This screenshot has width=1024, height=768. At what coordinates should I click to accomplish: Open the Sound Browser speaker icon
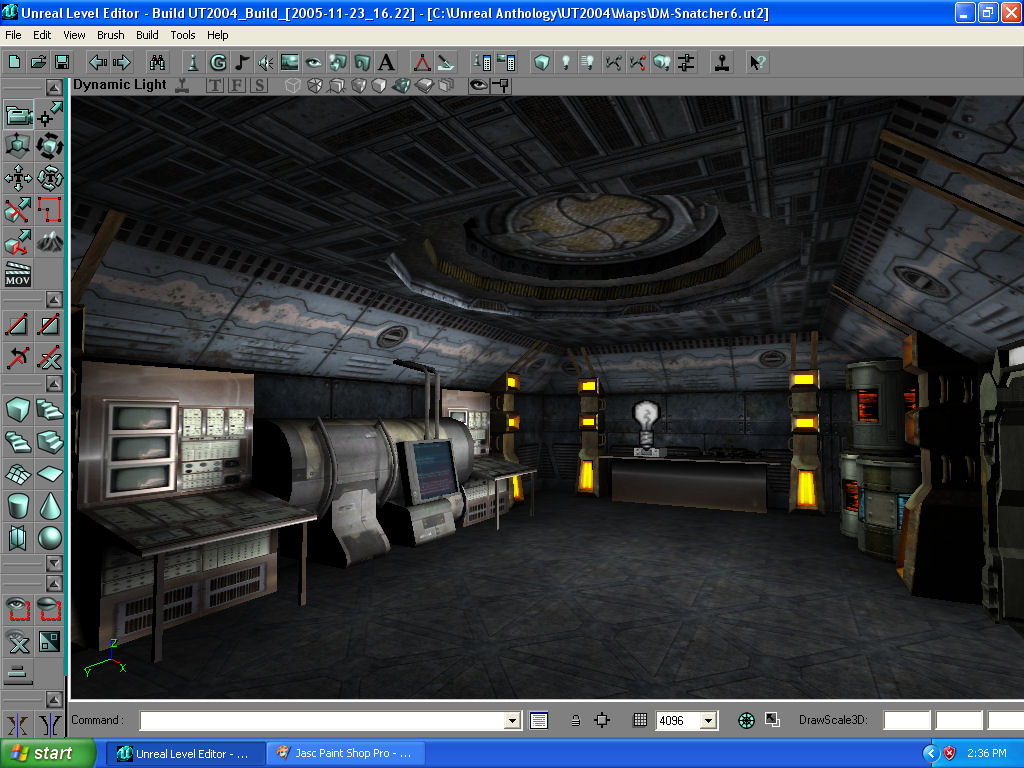(266, 62)
